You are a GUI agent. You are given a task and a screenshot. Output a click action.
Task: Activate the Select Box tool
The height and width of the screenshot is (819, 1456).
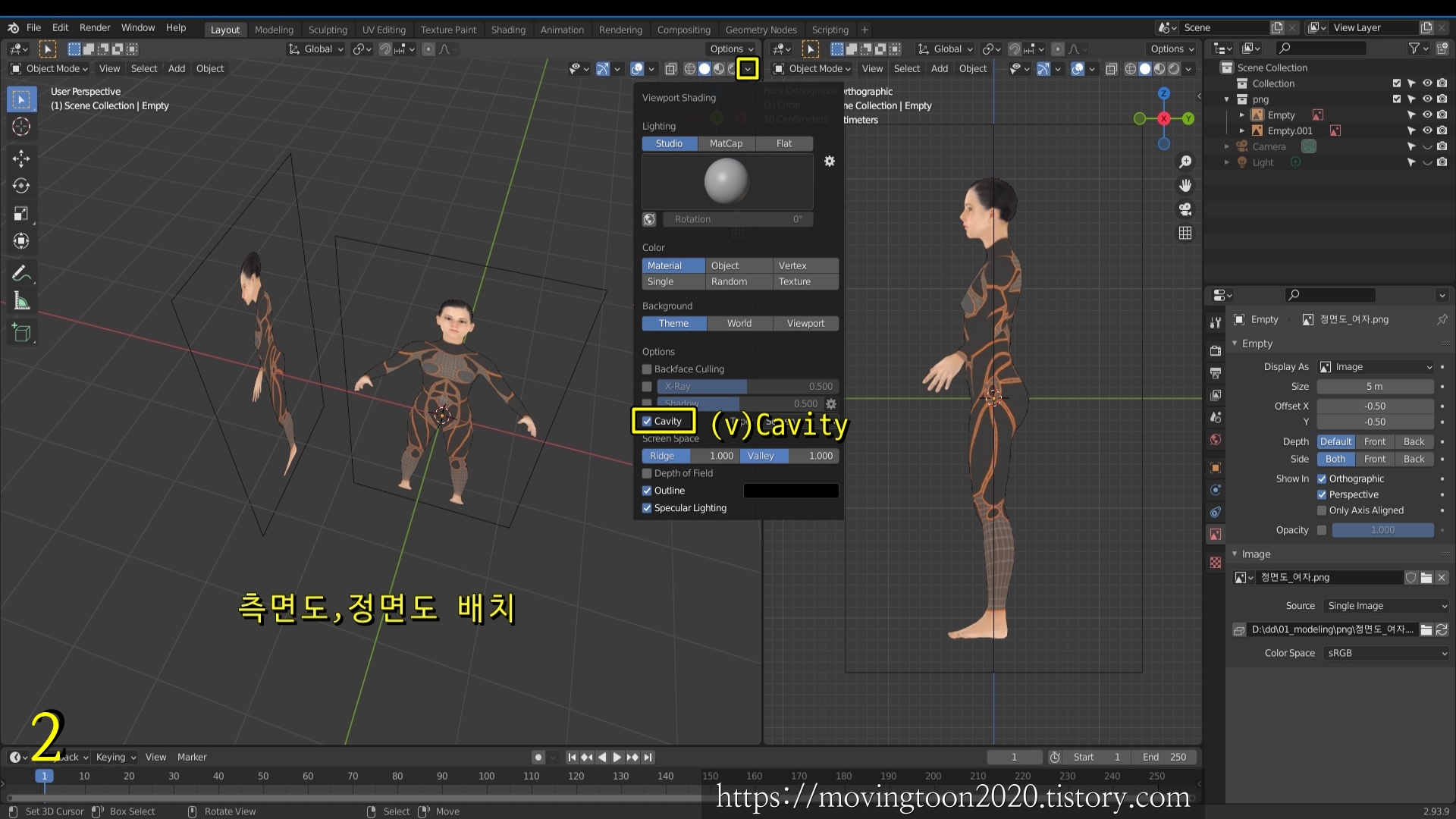[21, 99]
